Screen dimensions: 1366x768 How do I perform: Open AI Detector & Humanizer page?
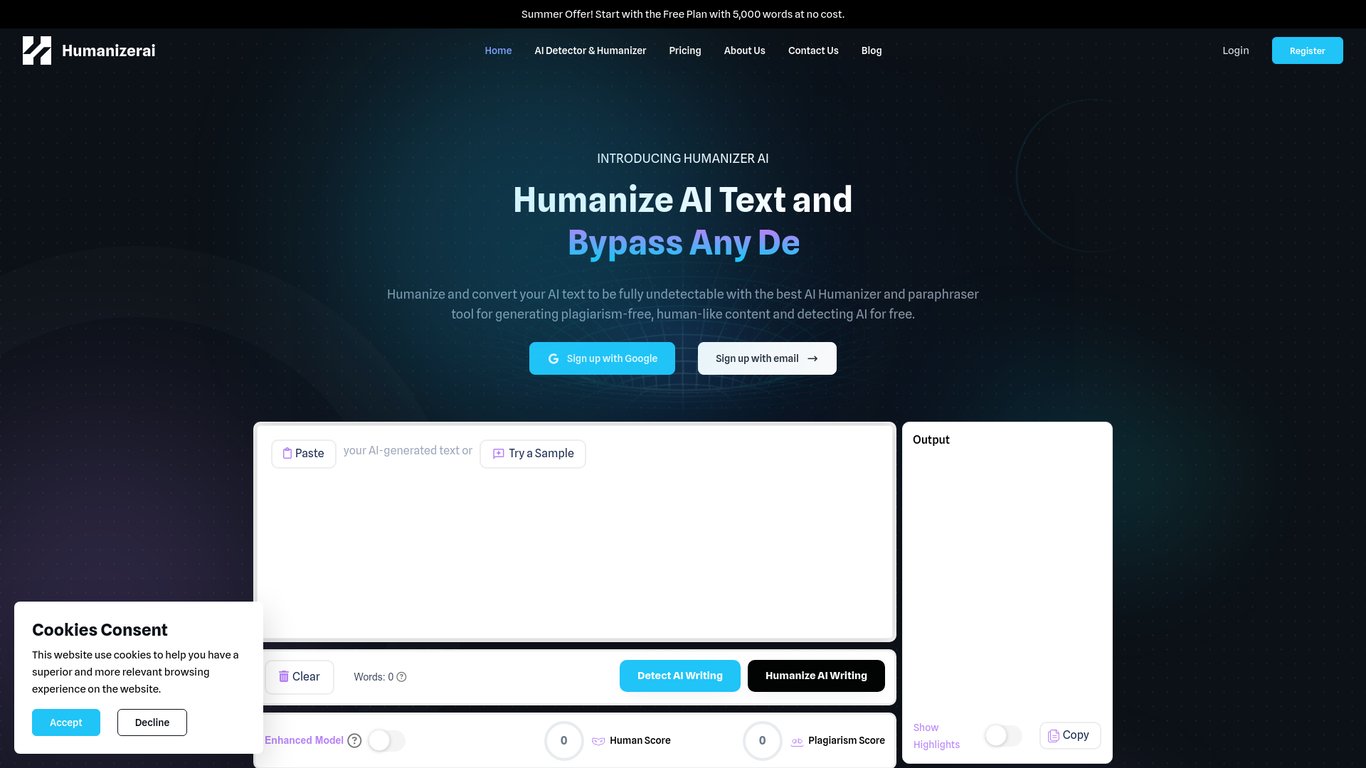[x=590, y=51]
